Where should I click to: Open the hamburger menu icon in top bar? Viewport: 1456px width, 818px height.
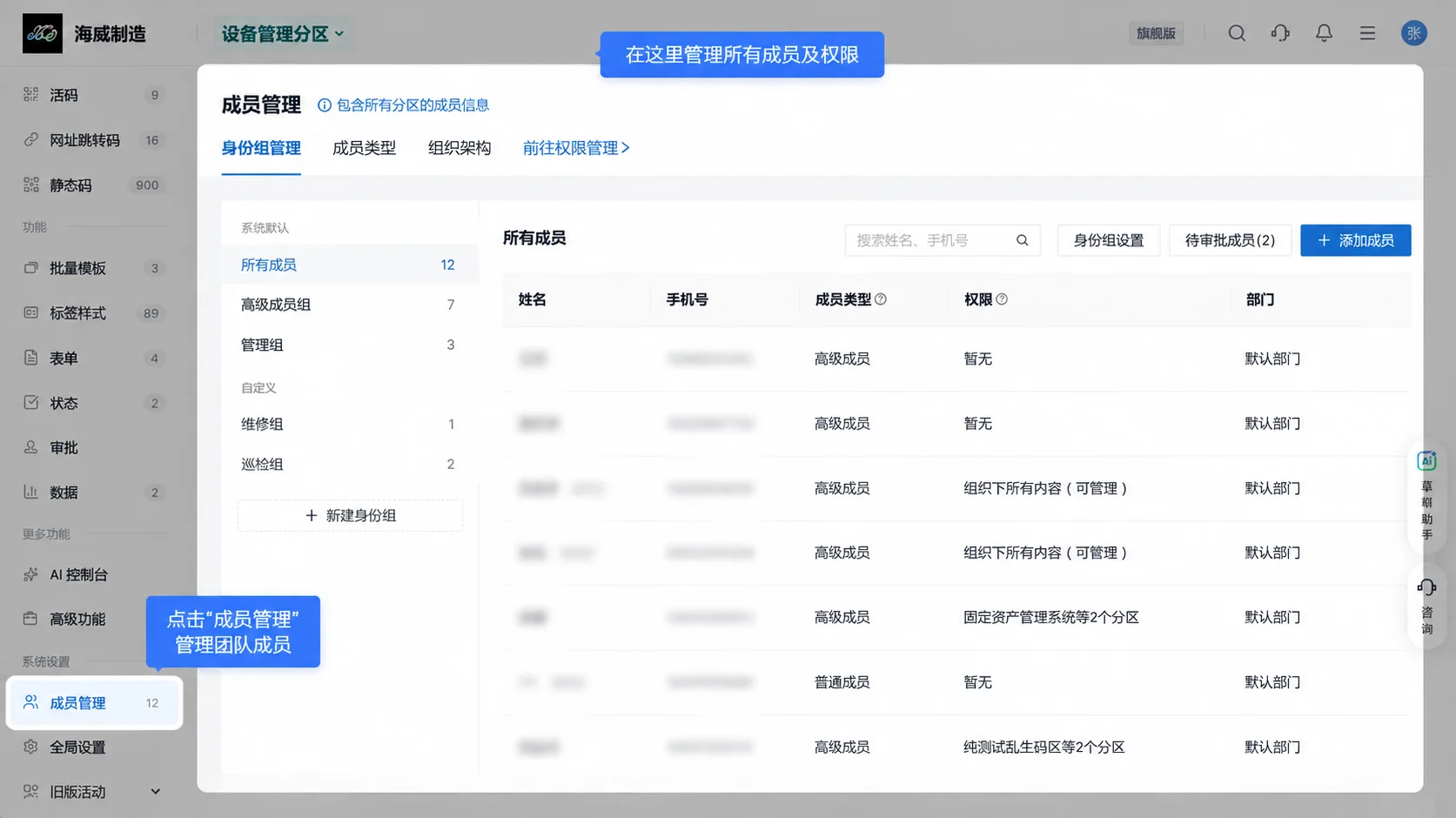click(1367, 33)
